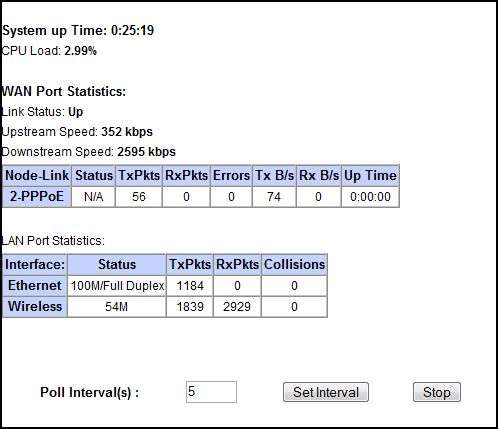Screen dimensions: 498x429
Task: Click the WAN Status column header
Action: 93,175
